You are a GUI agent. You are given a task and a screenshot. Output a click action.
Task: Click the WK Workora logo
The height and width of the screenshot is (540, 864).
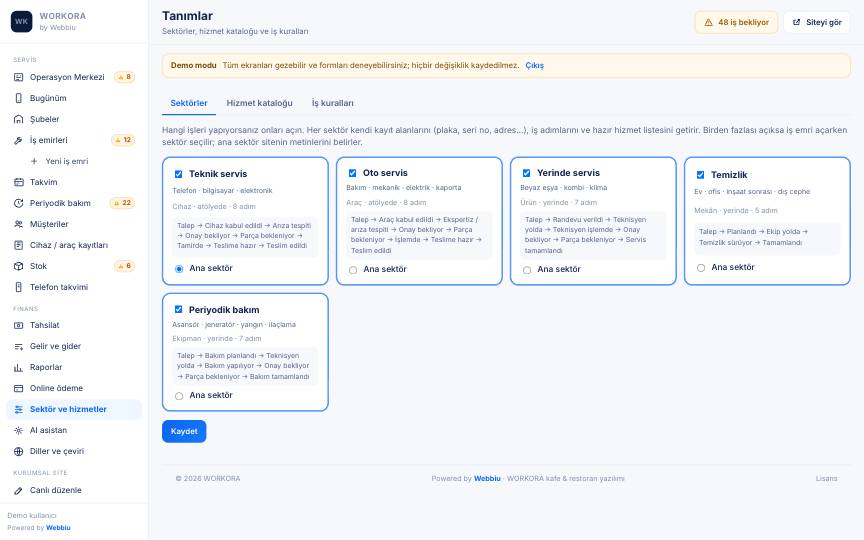[x=21, y=21]
